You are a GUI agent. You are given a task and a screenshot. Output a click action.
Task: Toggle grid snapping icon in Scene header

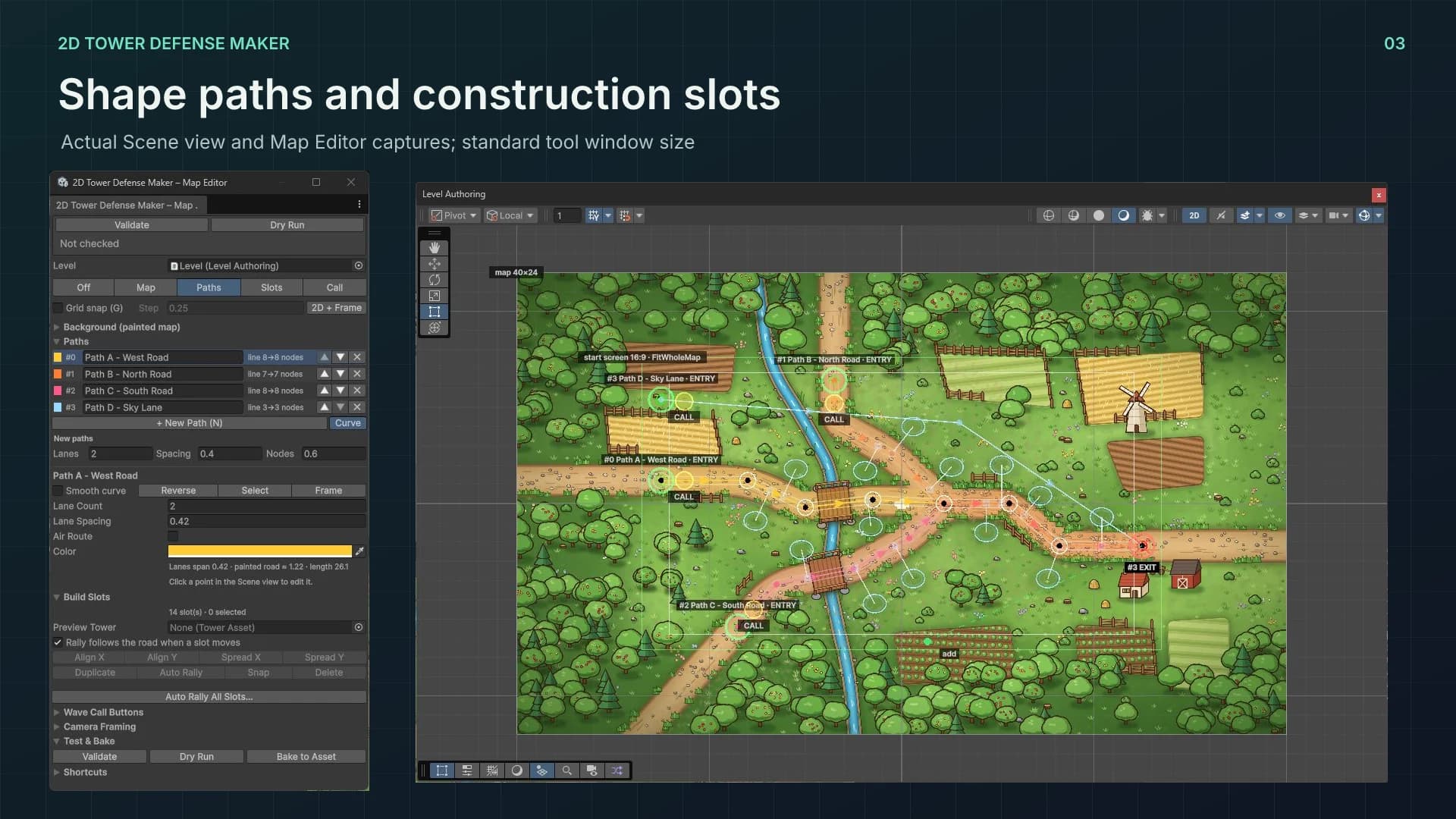(x=594, y=215)
